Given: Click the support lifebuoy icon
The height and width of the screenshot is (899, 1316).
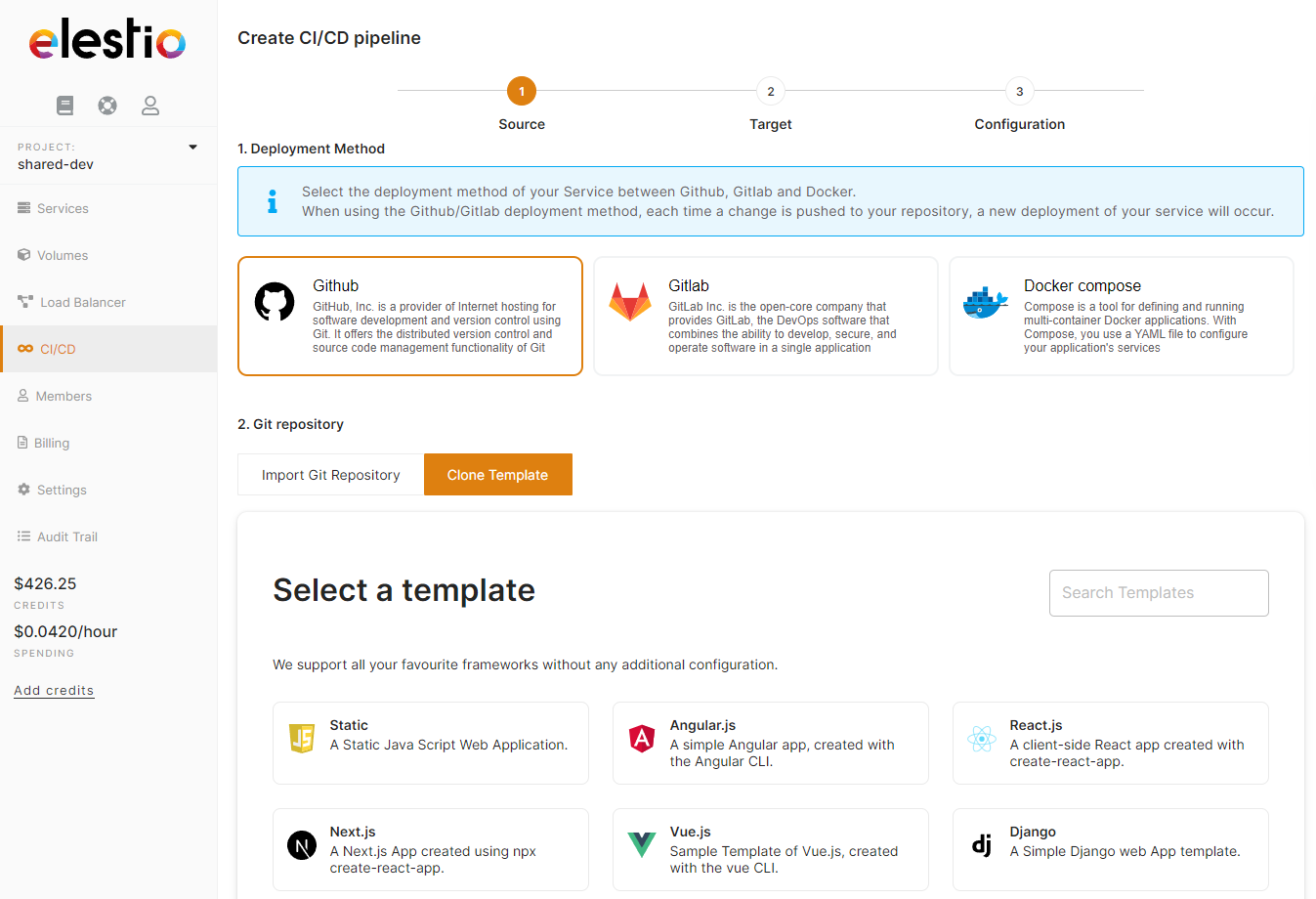Looking at the screenshot, I should 107,106.
